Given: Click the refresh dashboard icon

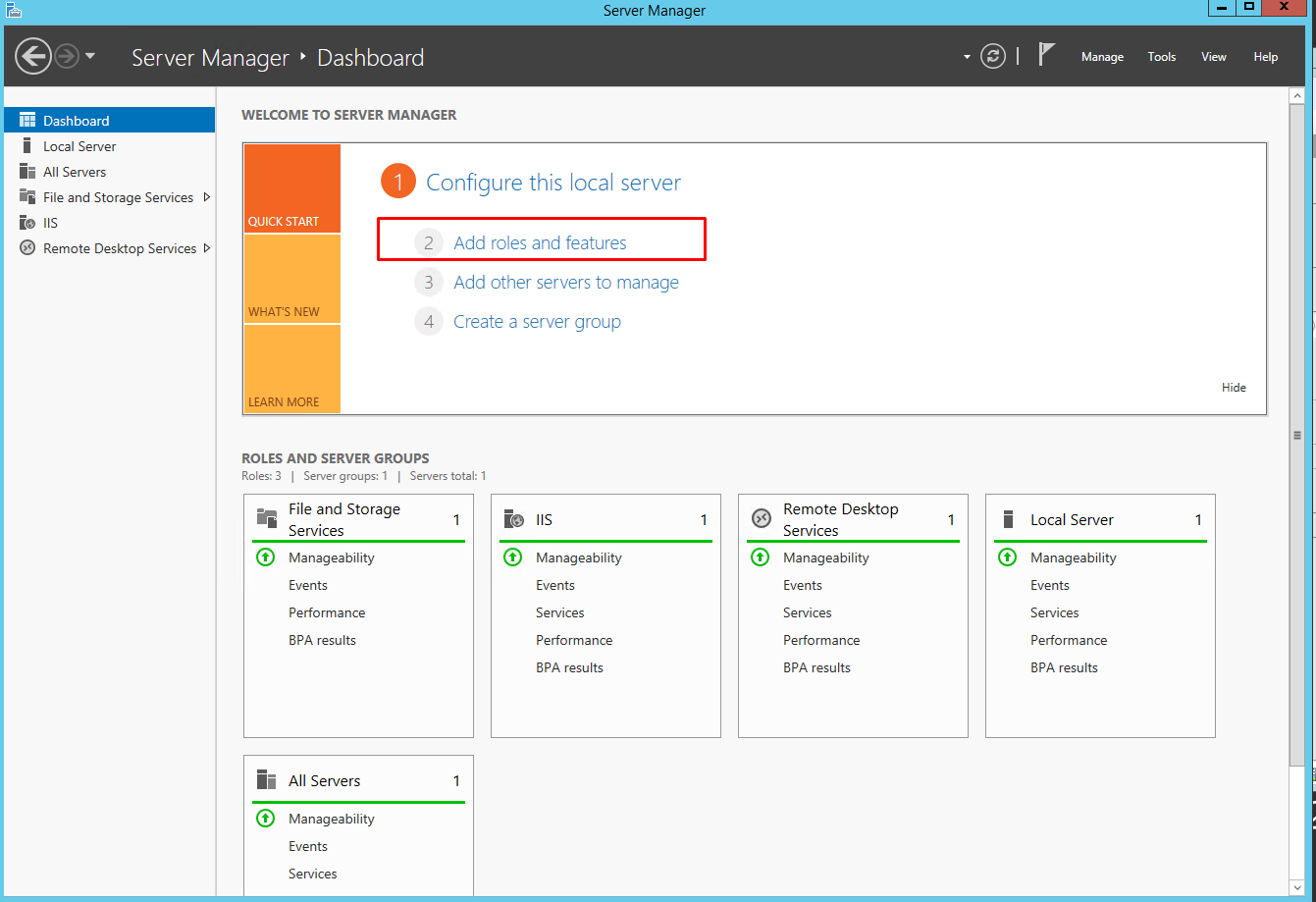Looking at the screenshot, I should pyautogui.click(x=994, y=57).
